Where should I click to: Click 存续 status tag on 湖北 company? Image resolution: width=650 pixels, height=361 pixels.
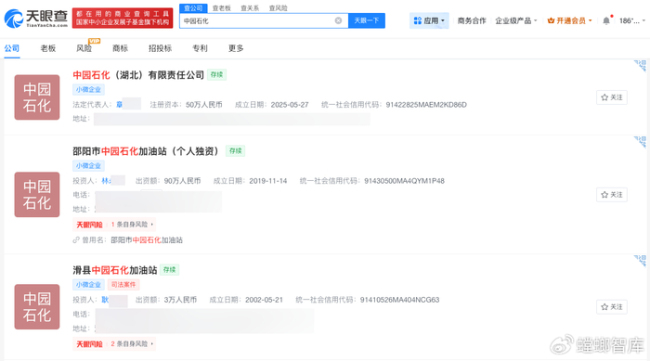(x=217, y=75)
